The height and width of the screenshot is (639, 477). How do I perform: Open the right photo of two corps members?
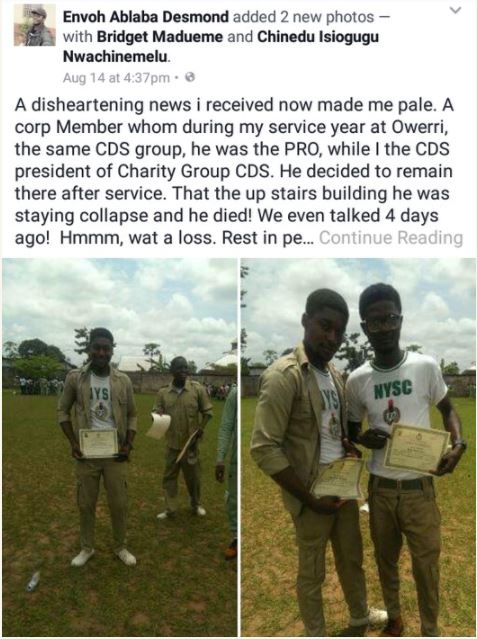358,447
